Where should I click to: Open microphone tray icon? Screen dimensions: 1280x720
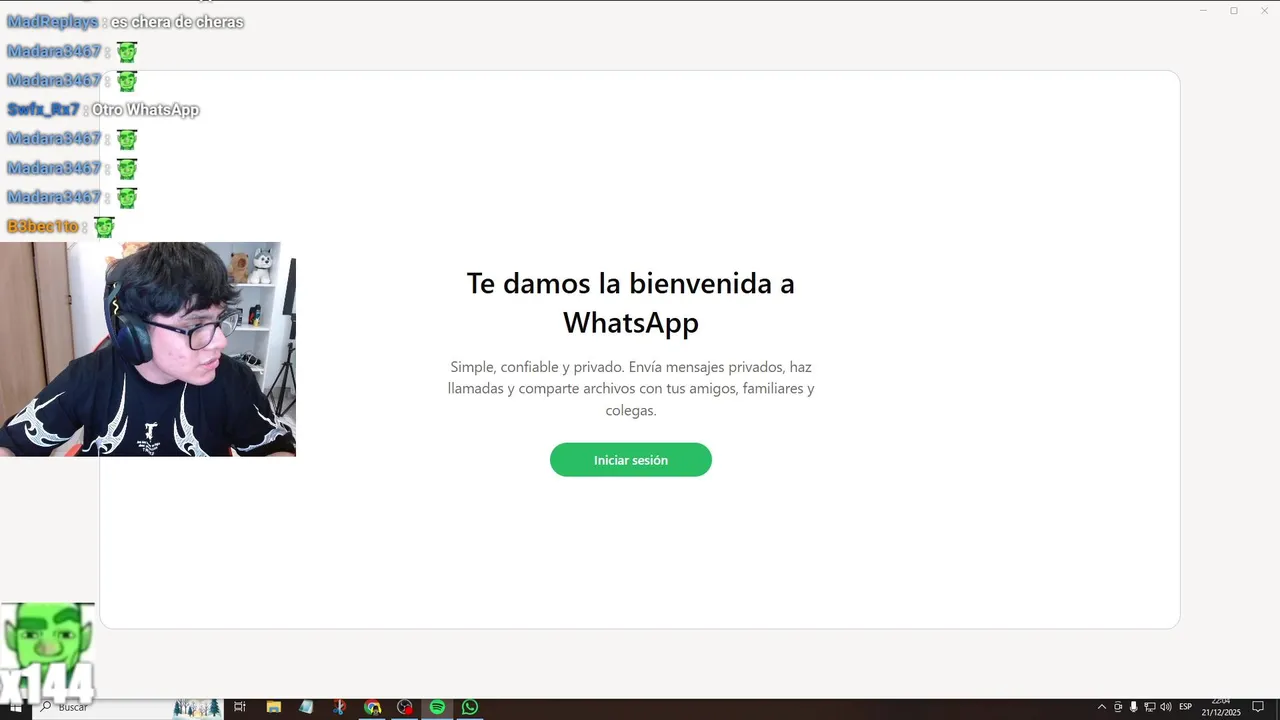(1133, 707)
